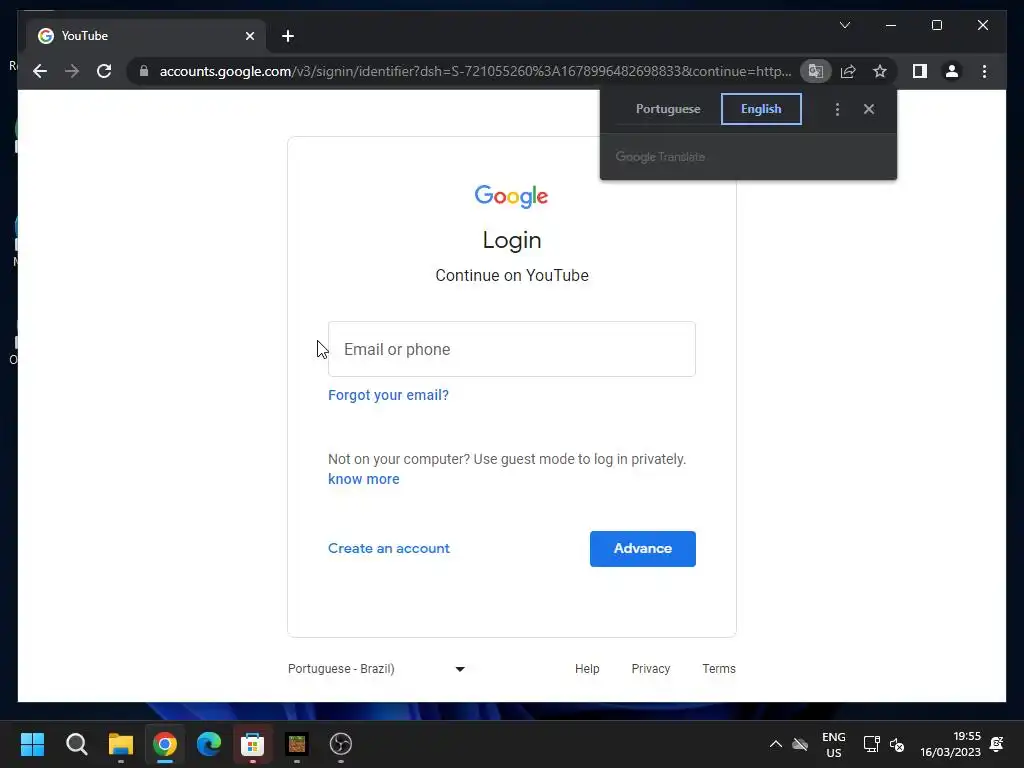Image resolution: width=1024 pixels, height=768 pixels.
Task: Click the share this page icon
Action: [848, 71]
